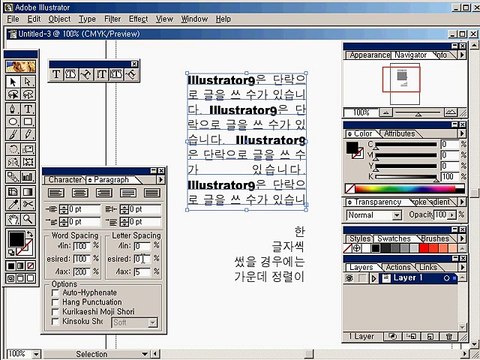Switch to the Appearance tab

click(369, 55)
